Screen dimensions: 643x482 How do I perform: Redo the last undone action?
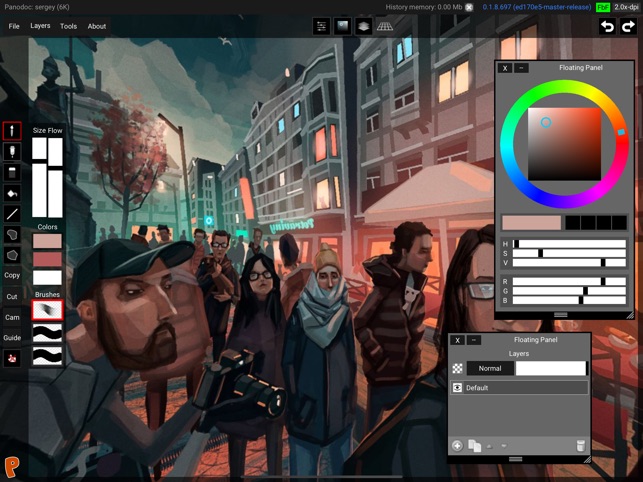click(628, 27)
